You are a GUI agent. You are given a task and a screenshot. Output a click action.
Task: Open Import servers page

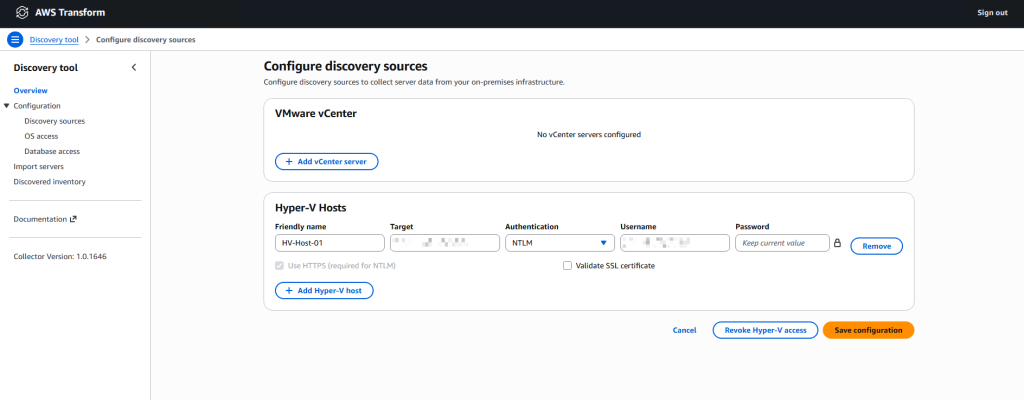coord(39,167)
